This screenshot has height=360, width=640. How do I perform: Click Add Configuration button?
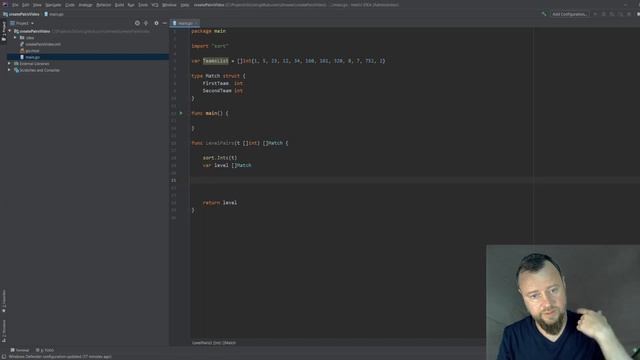pyautogui.click(x=569, y=14)
